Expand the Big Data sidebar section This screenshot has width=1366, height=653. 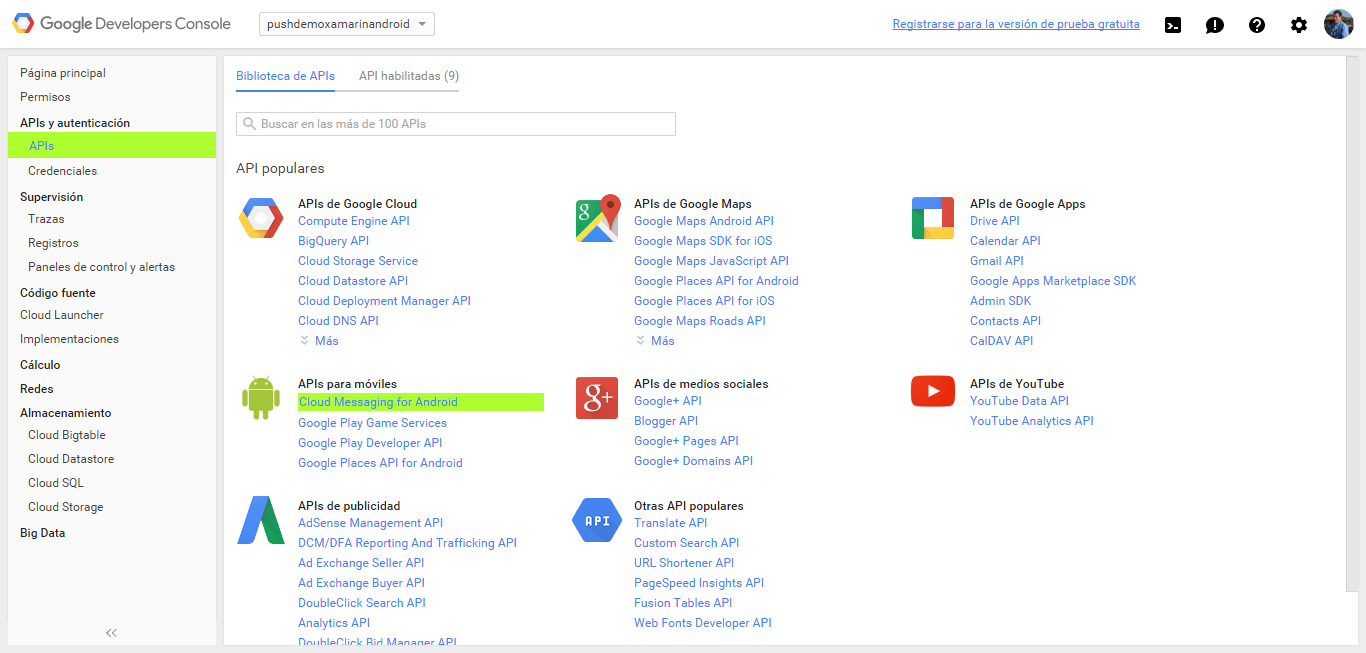(x=42, y=533)
